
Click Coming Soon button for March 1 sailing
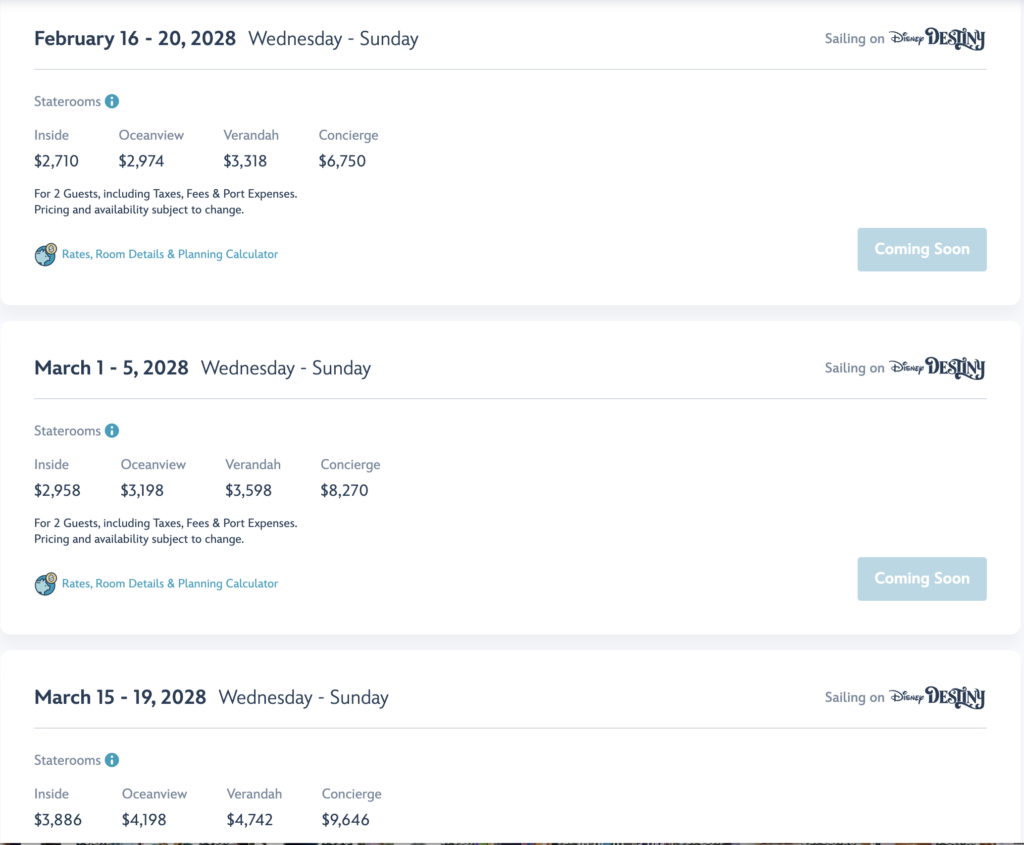tap(921, 579)
